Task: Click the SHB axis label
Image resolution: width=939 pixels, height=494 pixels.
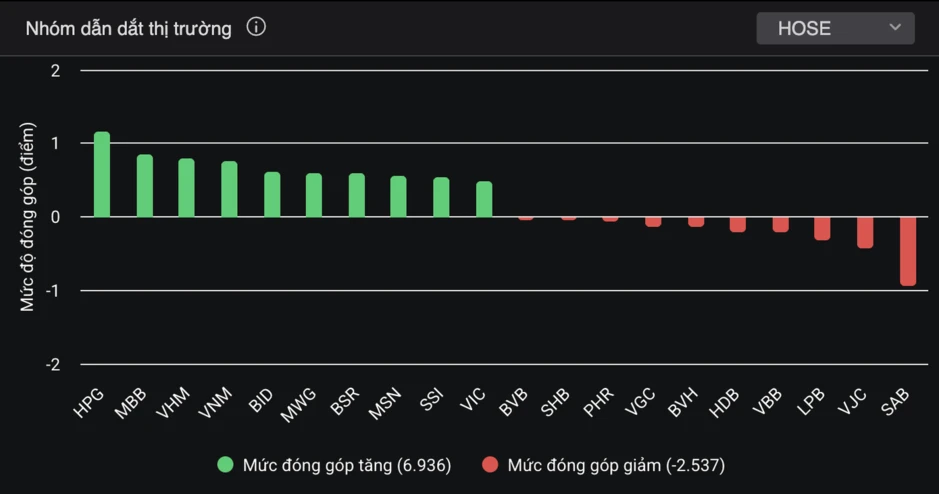Action: (555, 402)
